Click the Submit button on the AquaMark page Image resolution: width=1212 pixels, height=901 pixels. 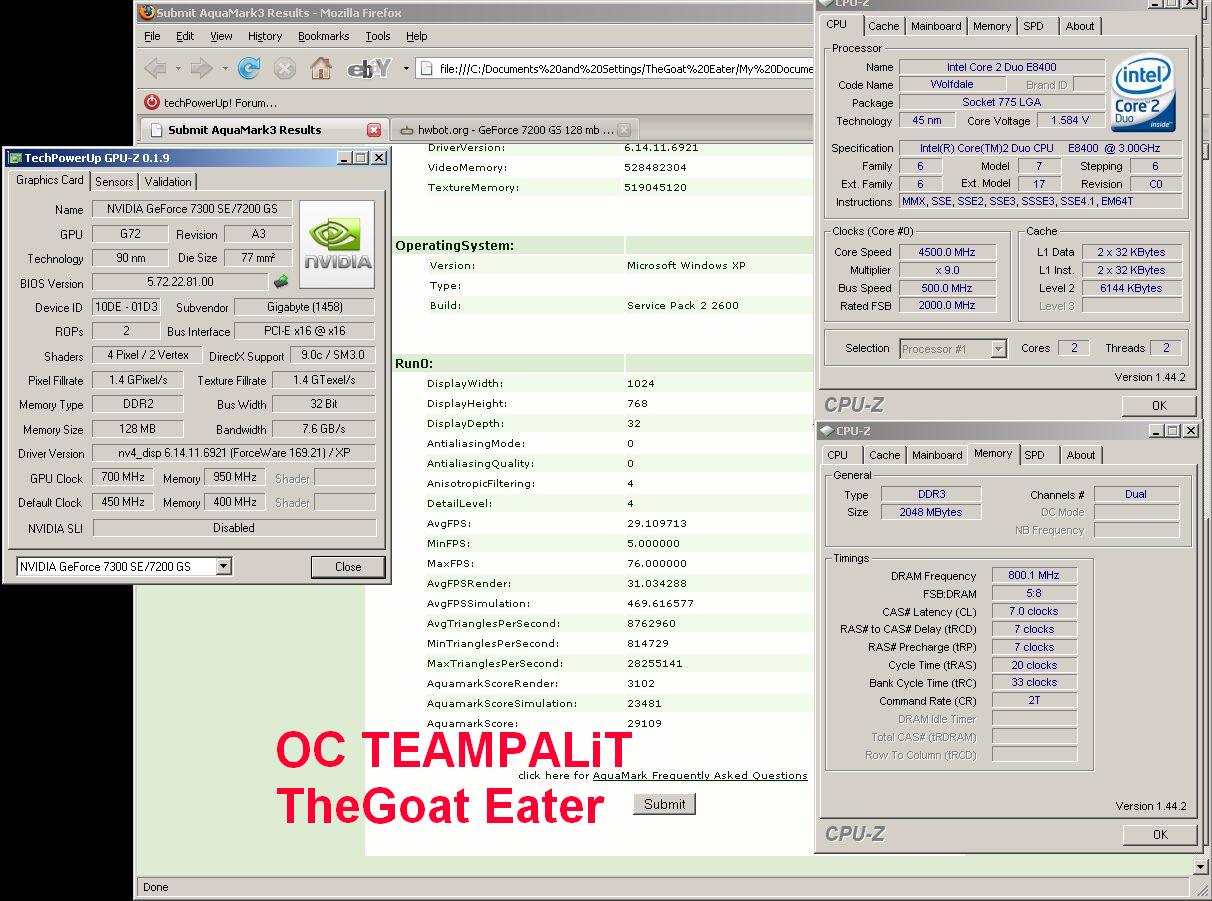point(665,804)
